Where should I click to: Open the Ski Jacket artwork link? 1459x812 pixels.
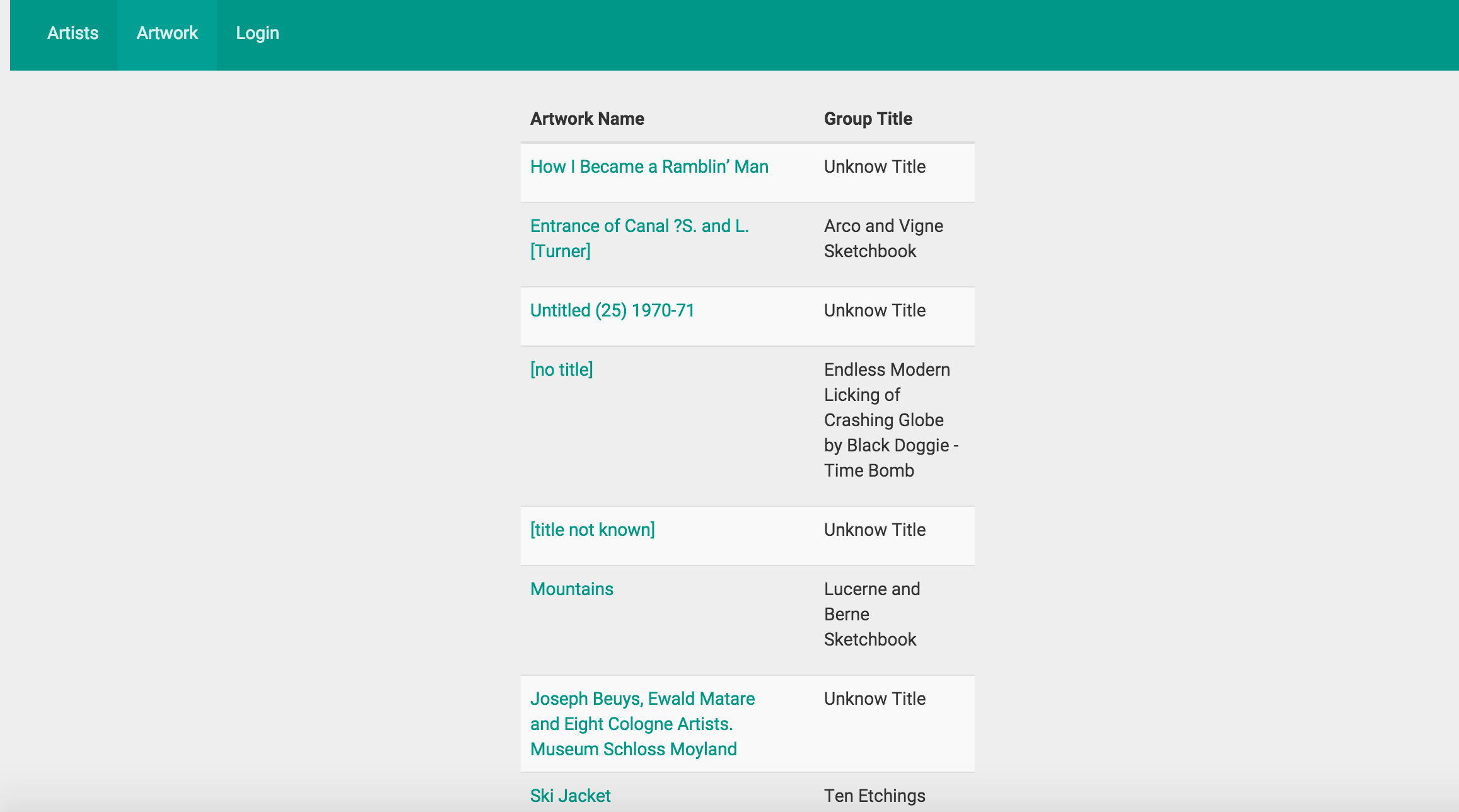(570, 796)
